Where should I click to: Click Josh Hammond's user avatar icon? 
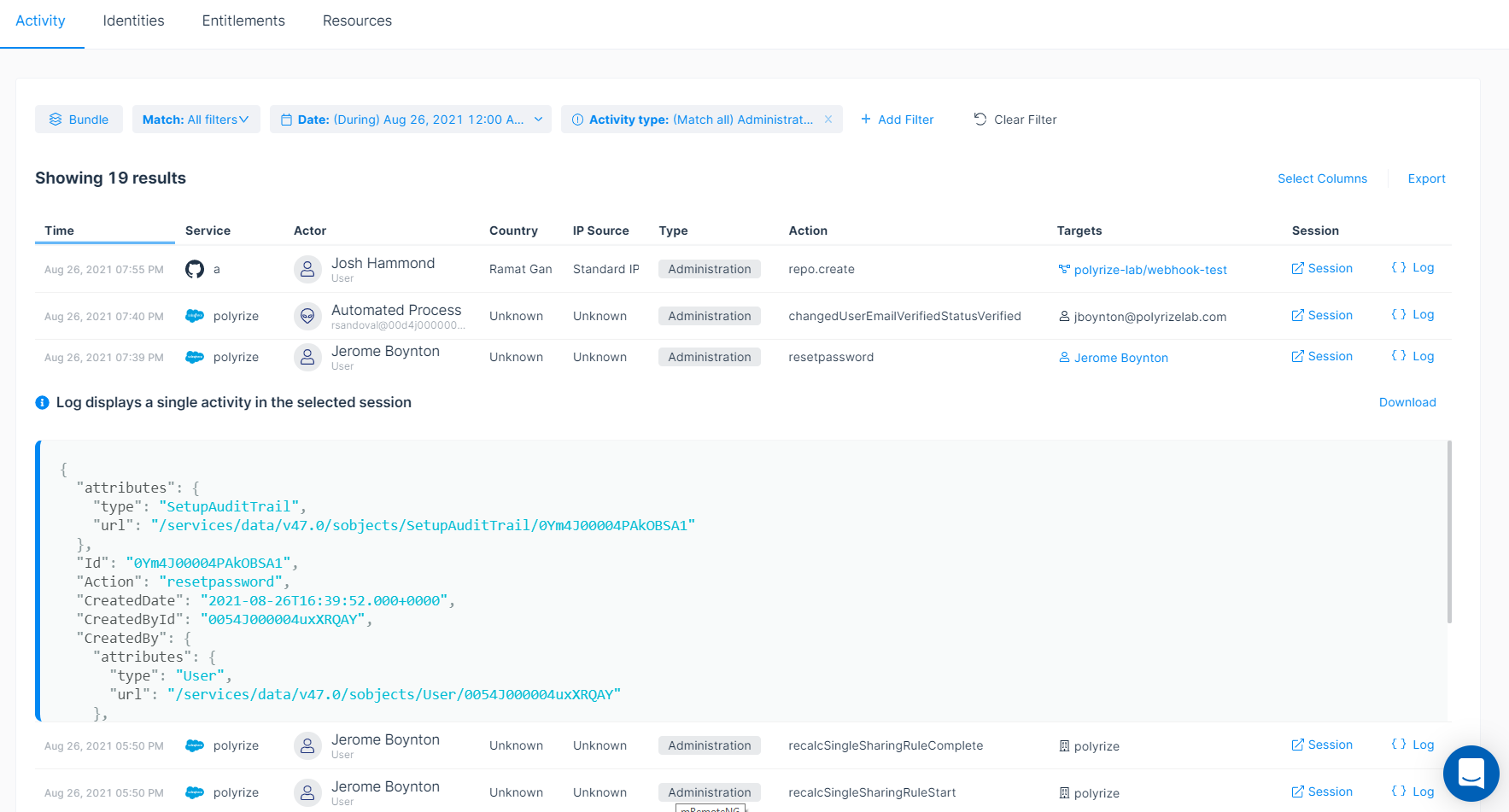307,269
